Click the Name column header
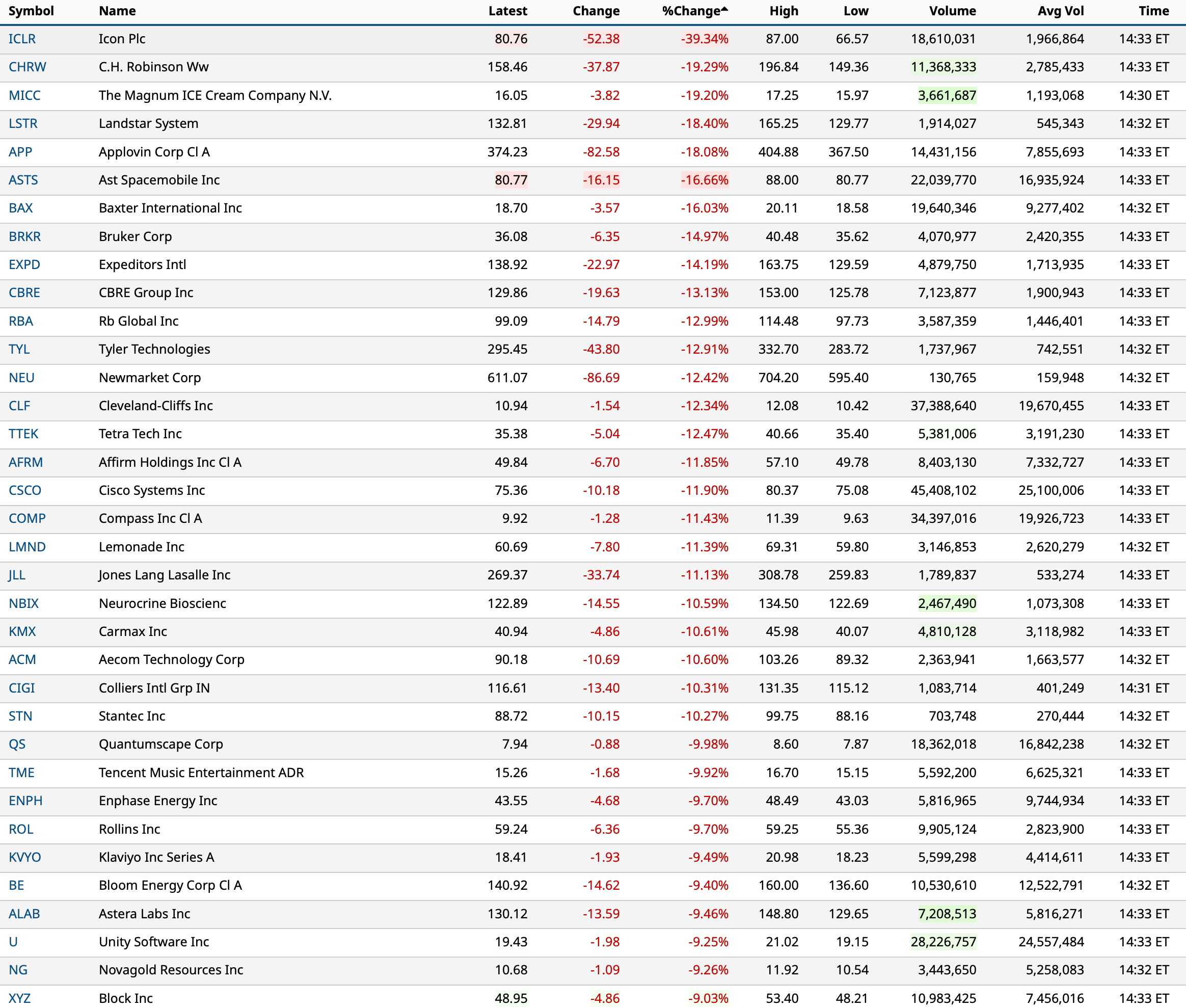This screenshot has width=1186, height=1008. (x=117, y=11)
